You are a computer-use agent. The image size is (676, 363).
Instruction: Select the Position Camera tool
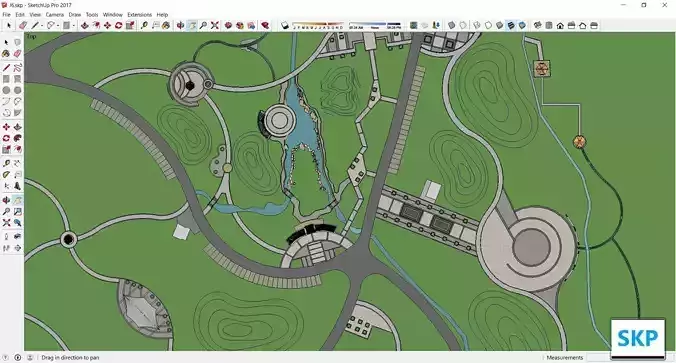pos(6,237)
